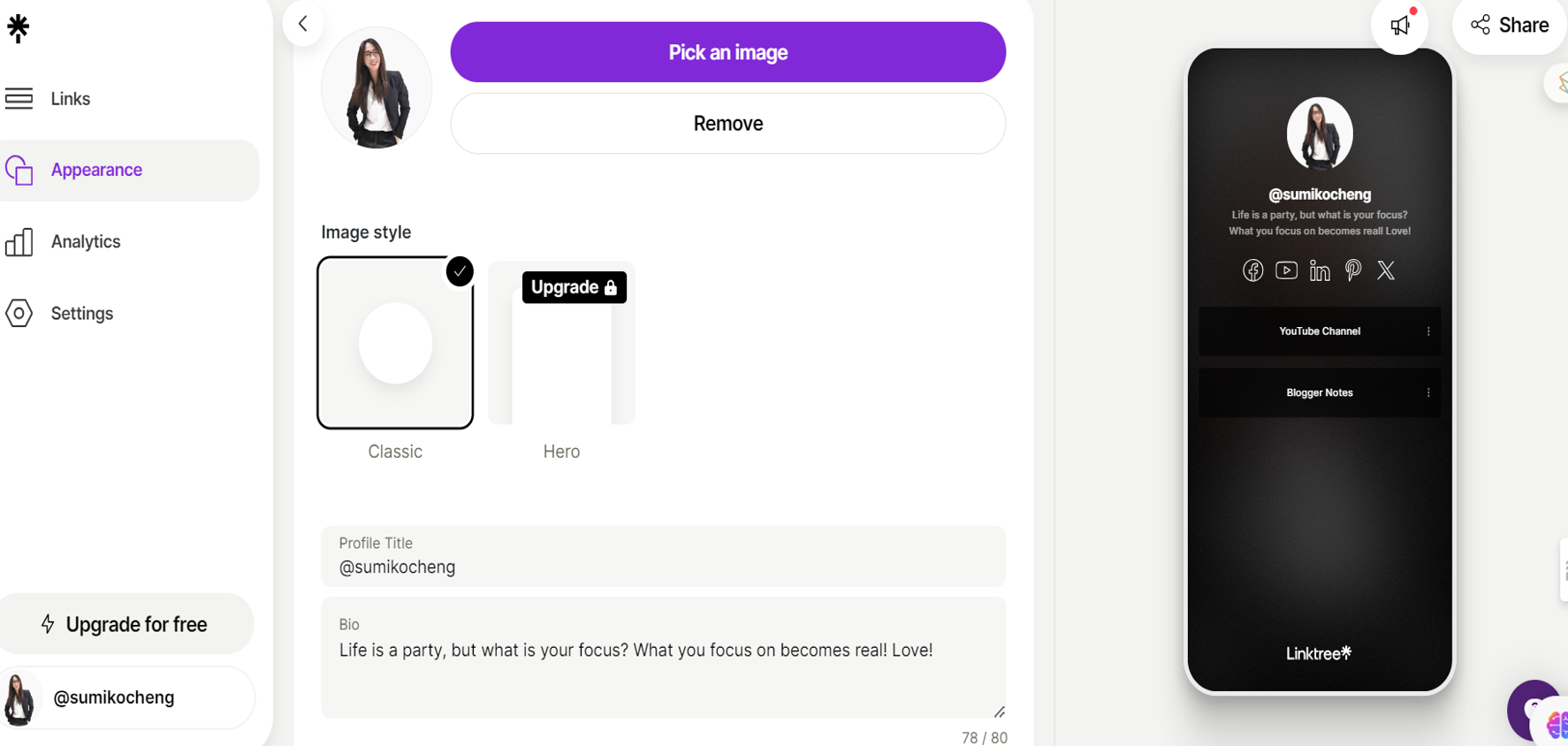Open YouTube Channel link options menu
This screenshot has height=746, width=1568.
(x=1428, y=331)
